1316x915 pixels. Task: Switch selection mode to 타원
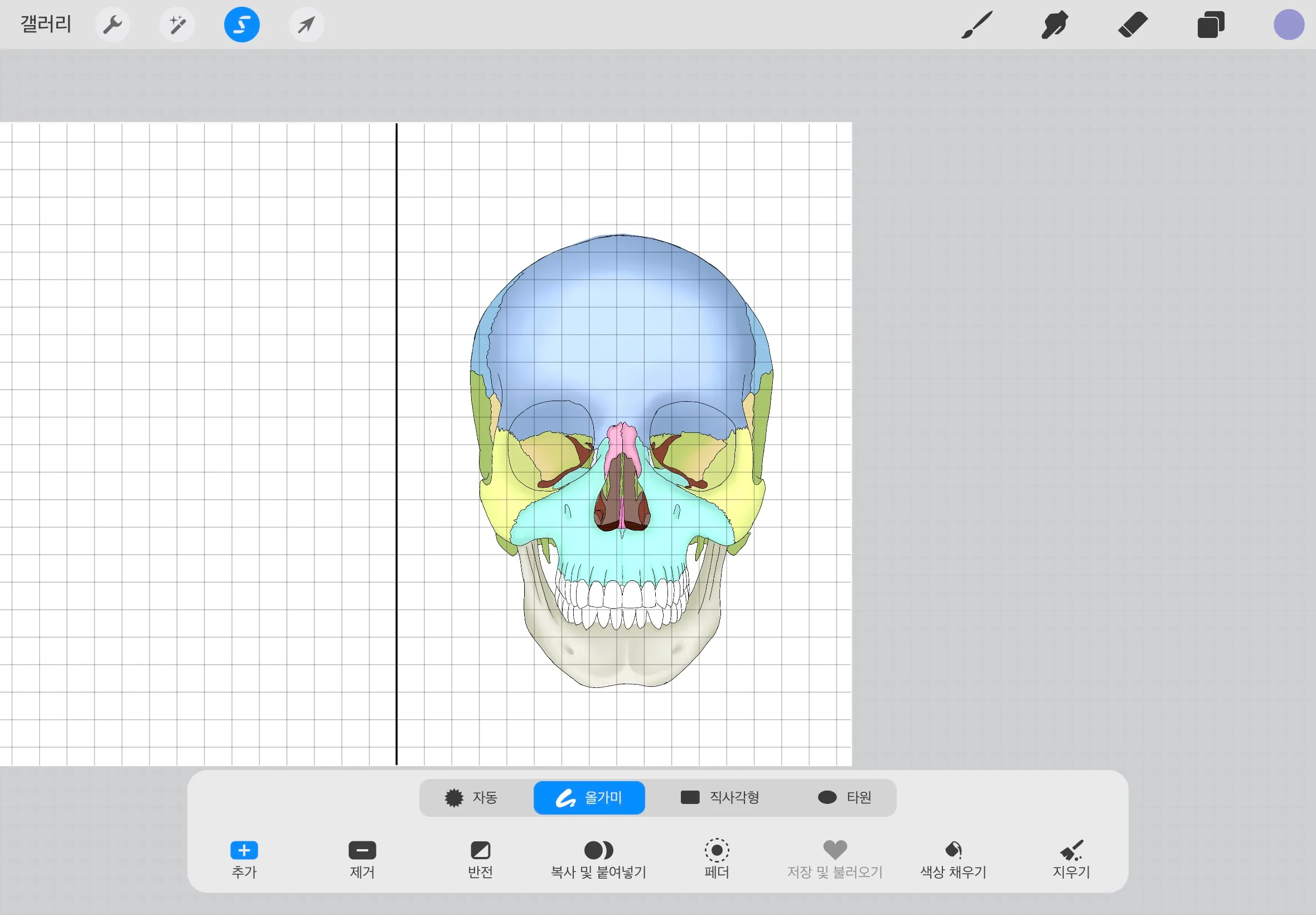844,797
